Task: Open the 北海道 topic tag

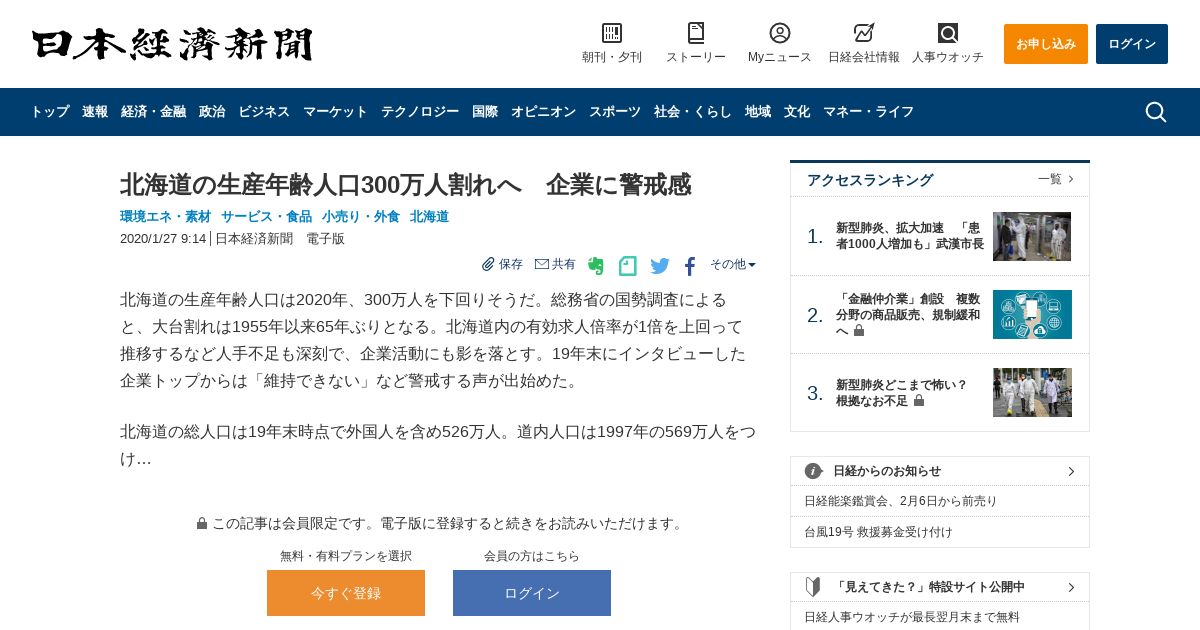Action: point(429,217)
